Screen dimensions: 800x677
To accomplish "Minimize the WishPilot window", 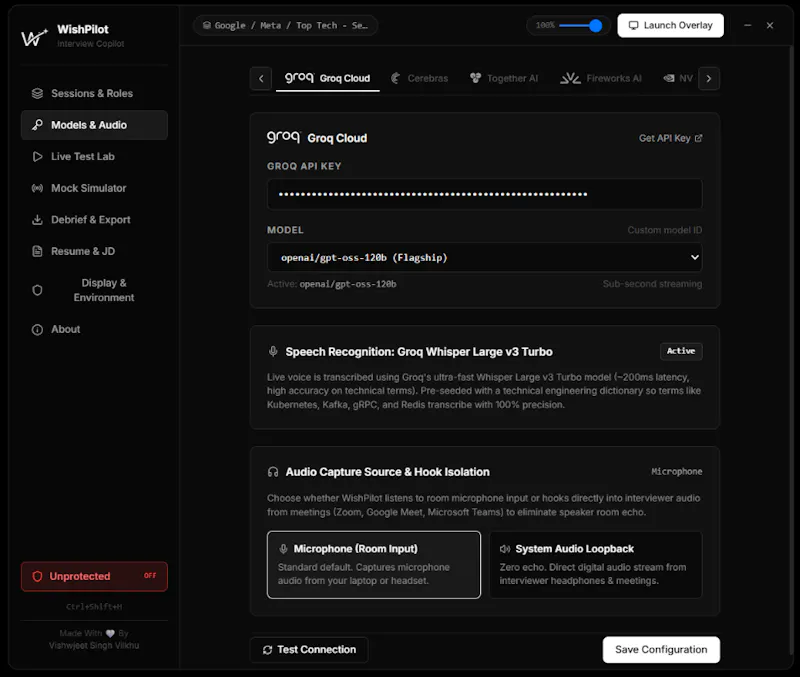I will pos(747,26).
